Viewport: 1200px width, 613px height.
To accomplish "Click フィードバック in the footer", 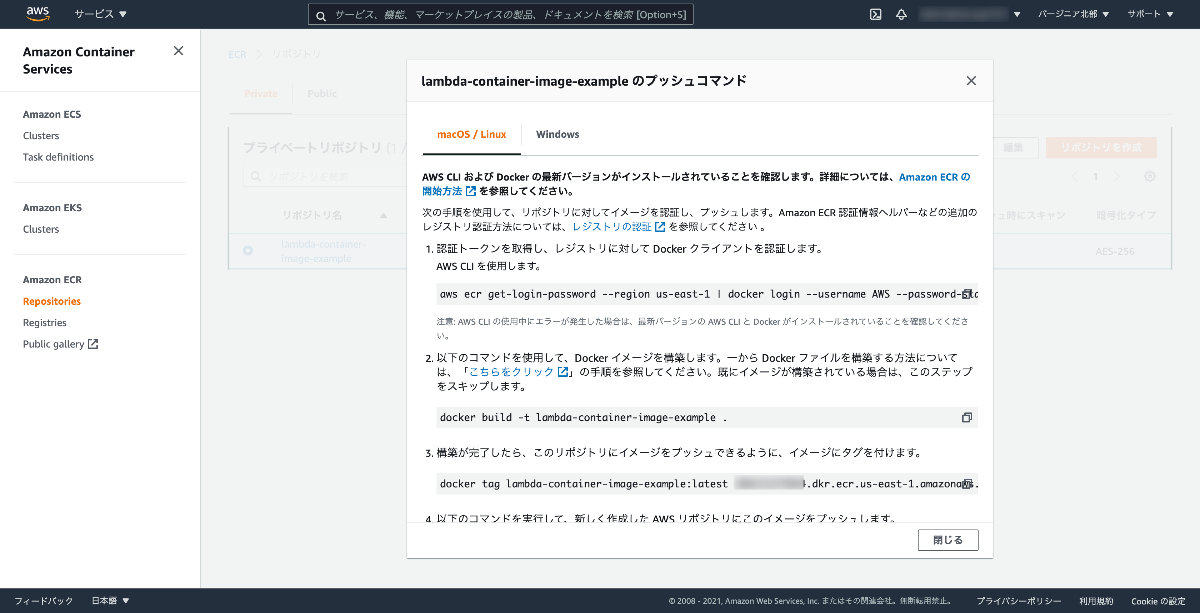I will coord(44,601).
